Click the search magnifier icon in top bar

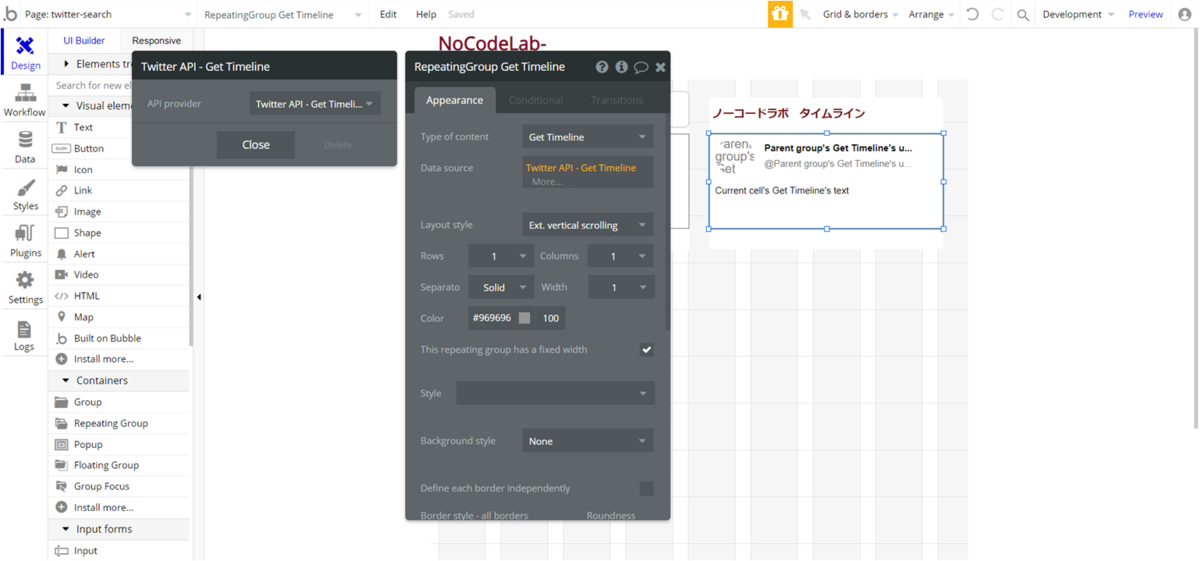[1022, 15]
